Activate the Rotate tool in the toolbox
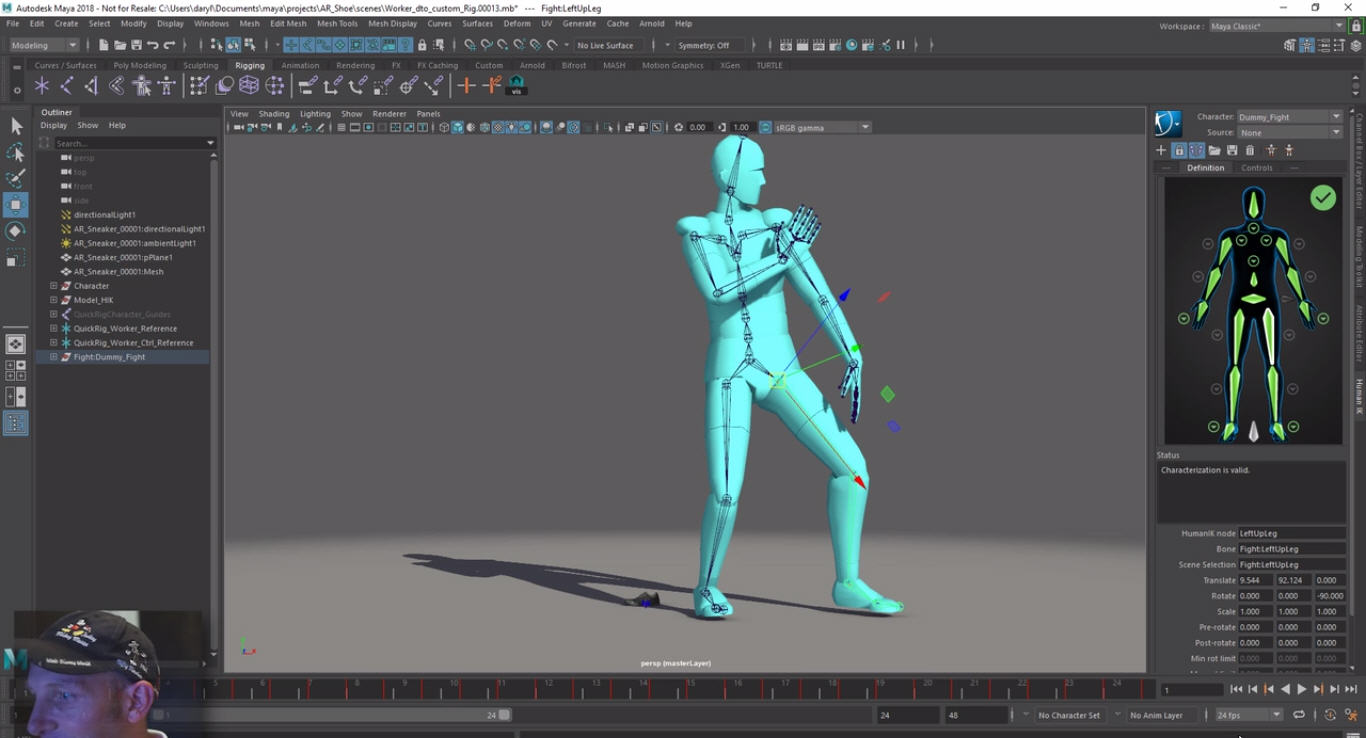The image size is (1366, 738). (x=16, y=231)
